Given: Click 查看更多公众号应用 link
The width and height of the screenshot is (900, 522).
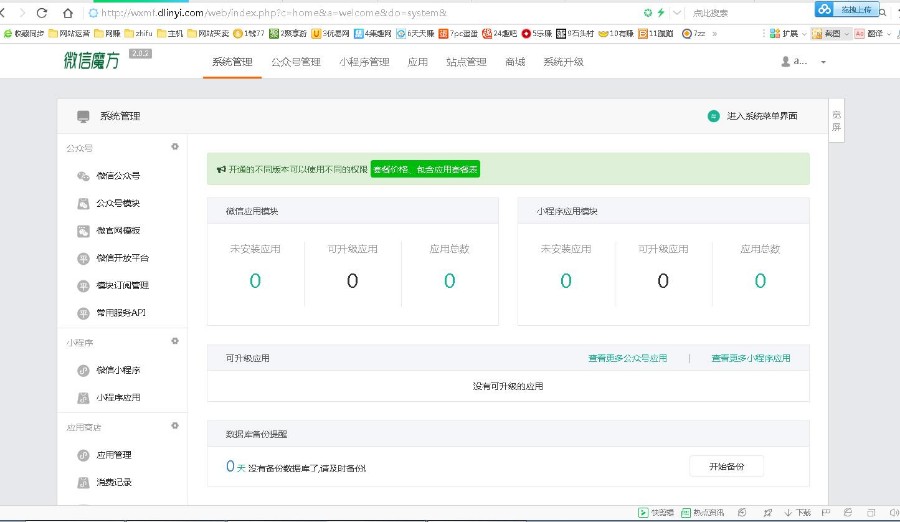Looking at the screenshot, I should [627, 358].
